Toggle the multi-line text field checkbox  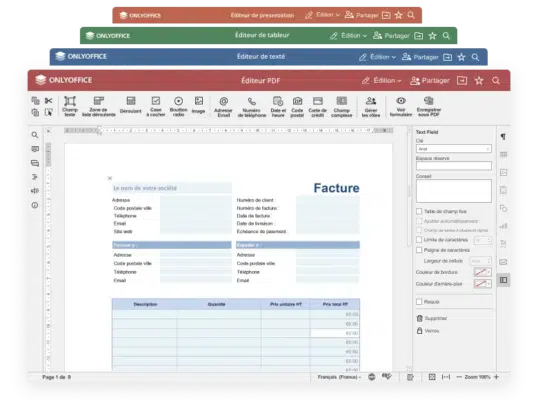(x=419, y=230)
